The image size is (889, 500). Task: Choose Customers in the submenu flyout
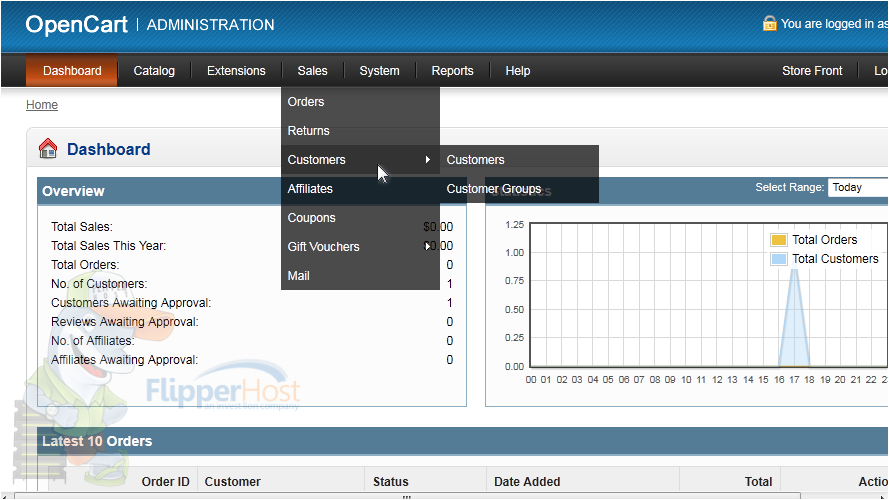[x=519, y=160]
